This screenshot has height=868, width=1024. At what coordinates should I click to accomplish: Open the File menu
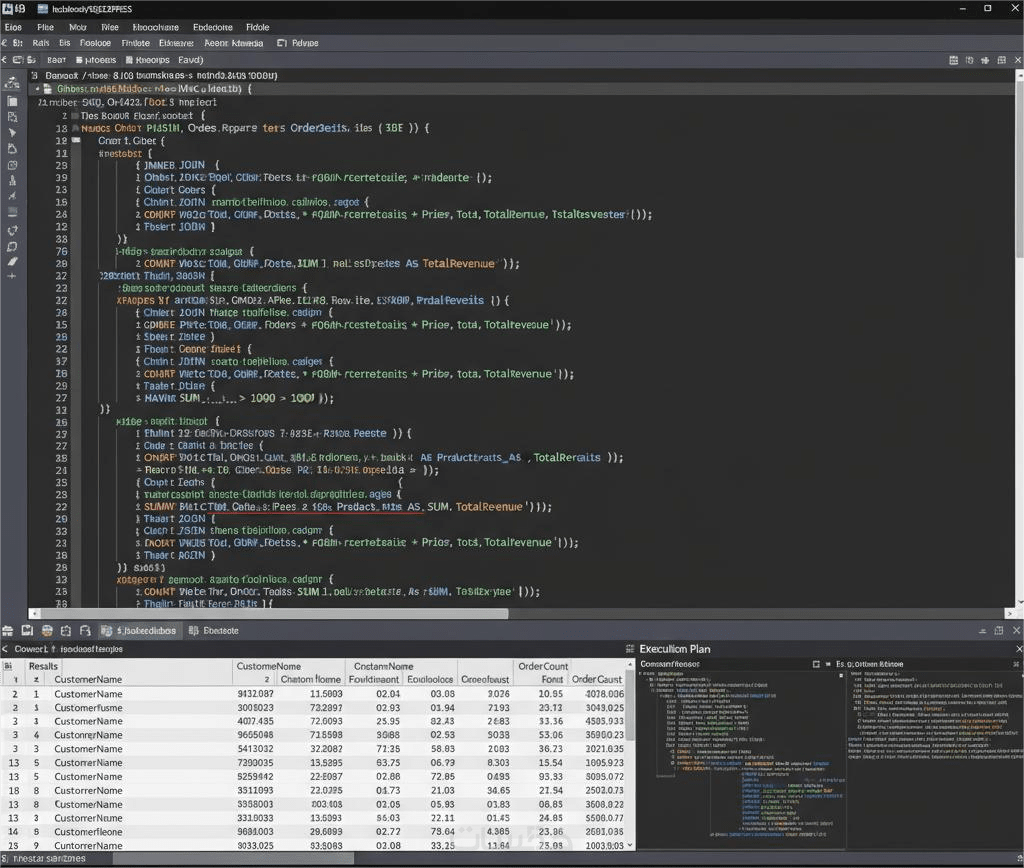(x=46, y=28)
